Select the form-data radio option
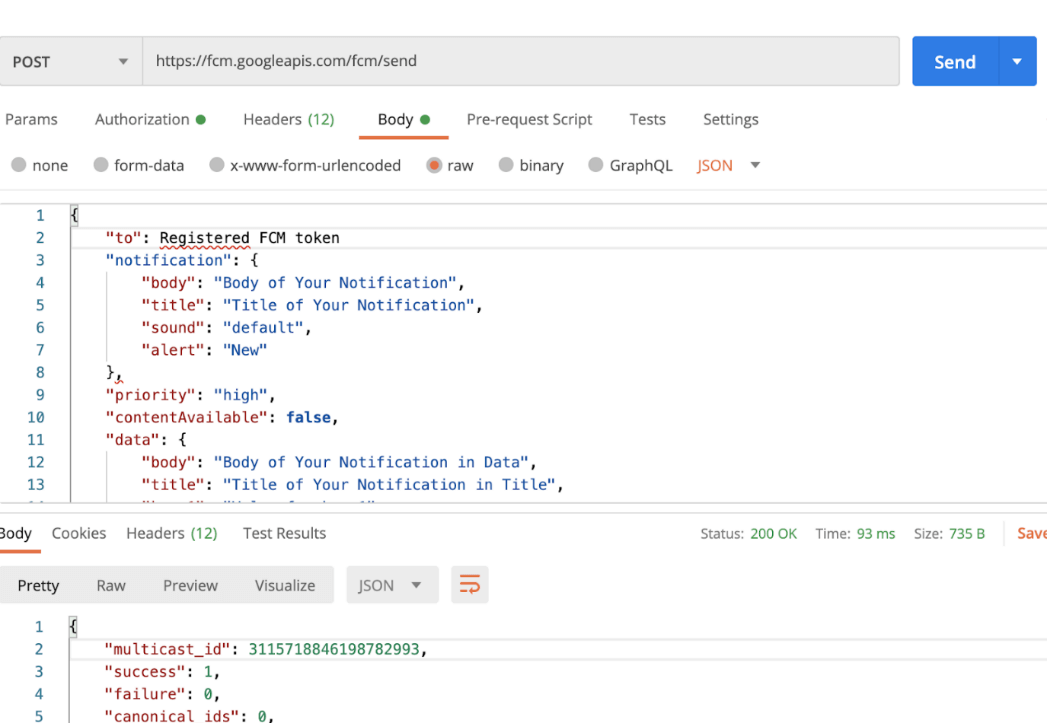The image size is (1047, 723). (100, 166)
